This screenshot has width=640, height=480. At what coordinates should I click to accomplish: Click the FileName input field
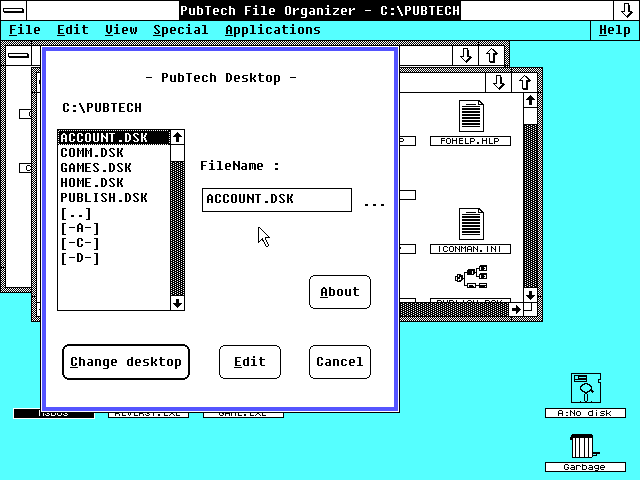[x=277, y=200]
